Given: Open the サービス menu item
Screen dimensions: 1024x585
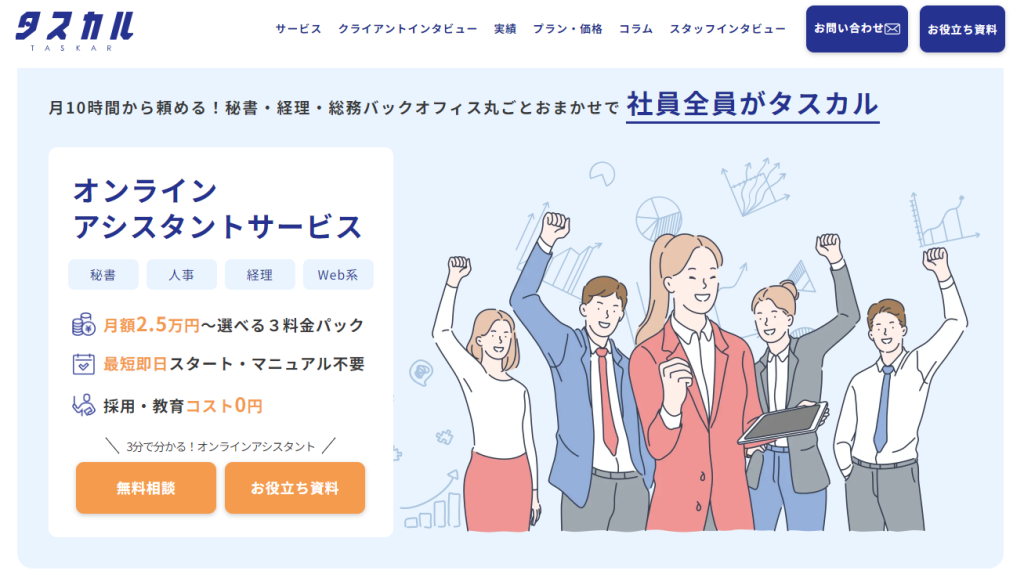Looking at the screenshot, I should point(298,29).
